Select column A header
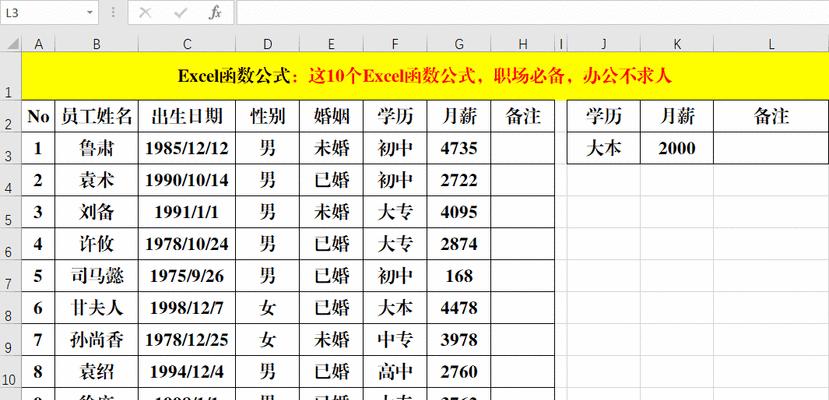Viewport: 829px width, 400px height. 38,44
